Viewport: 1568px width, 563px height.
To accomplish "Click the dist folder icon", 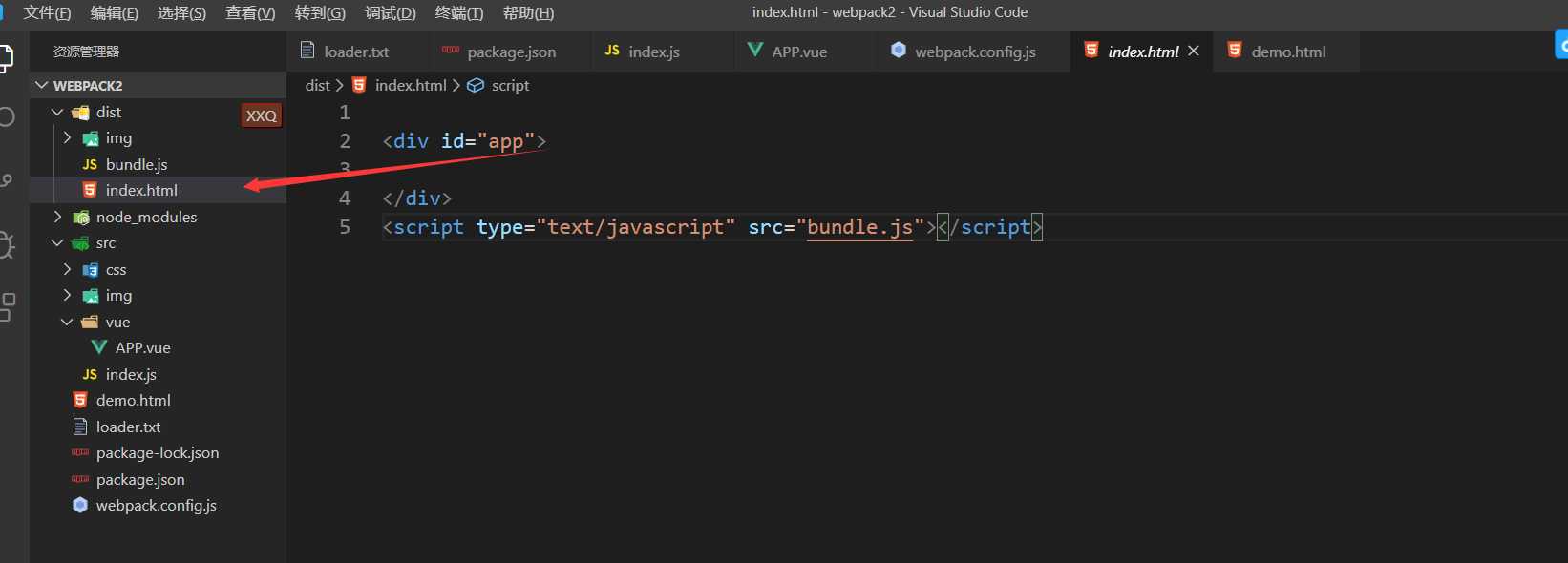I will tap(81, 113).
